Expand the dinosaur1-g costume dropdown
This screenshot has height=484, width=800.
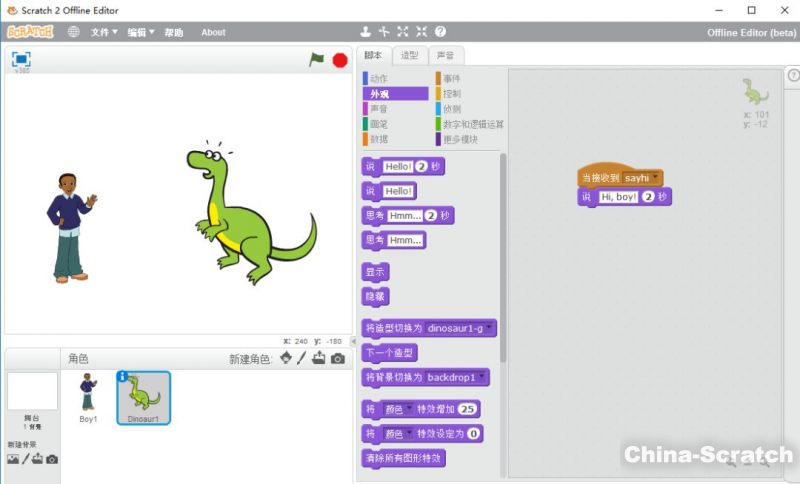point(490,328)
